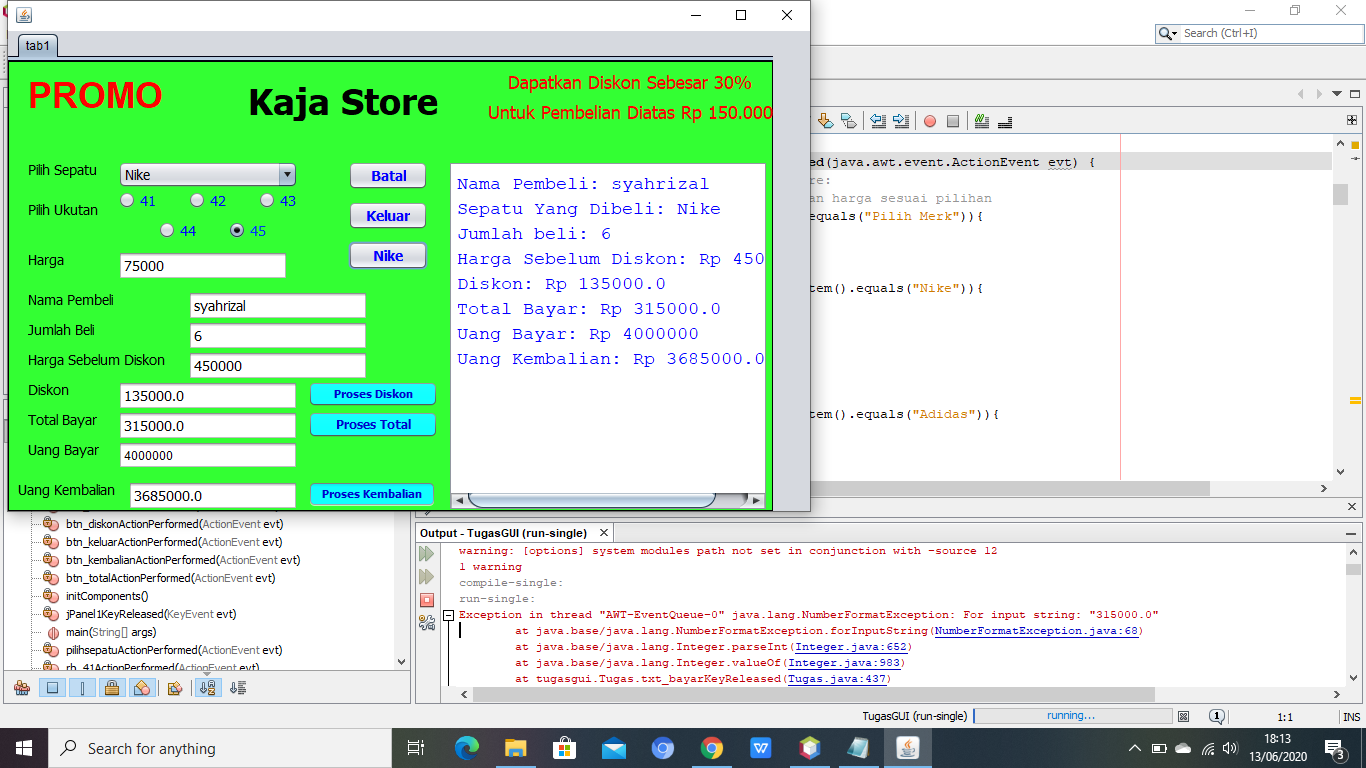Toggle Show Static Members in Navigator
This screenshot has width=1366, height=768.
[x=83, y=688]
